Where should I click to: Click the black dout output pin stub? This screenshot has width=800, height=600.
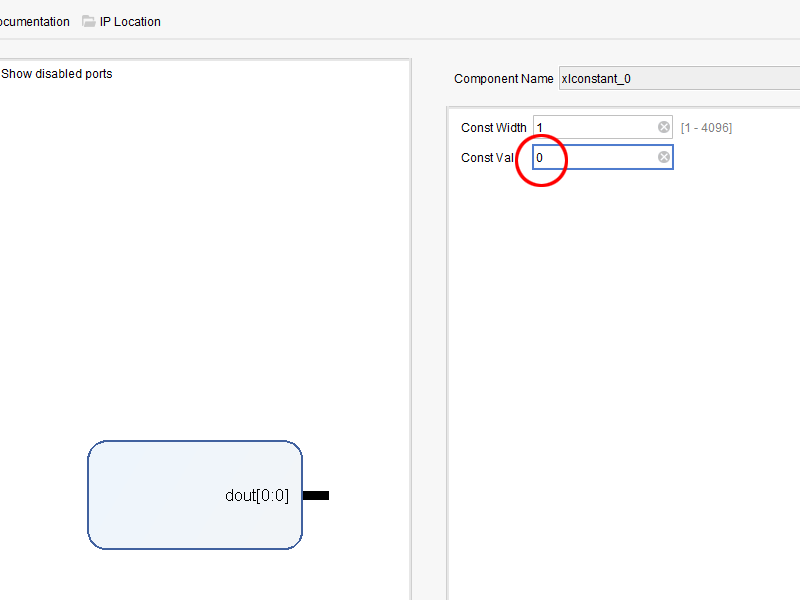coord(316,495)
